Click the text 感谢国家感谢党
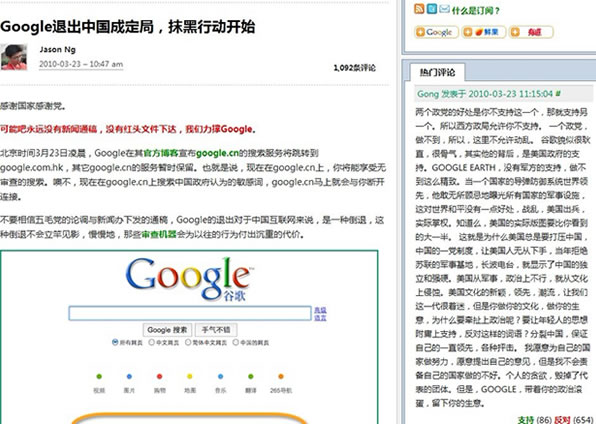Viewport: 596px width, 424px height. [32, 106]
